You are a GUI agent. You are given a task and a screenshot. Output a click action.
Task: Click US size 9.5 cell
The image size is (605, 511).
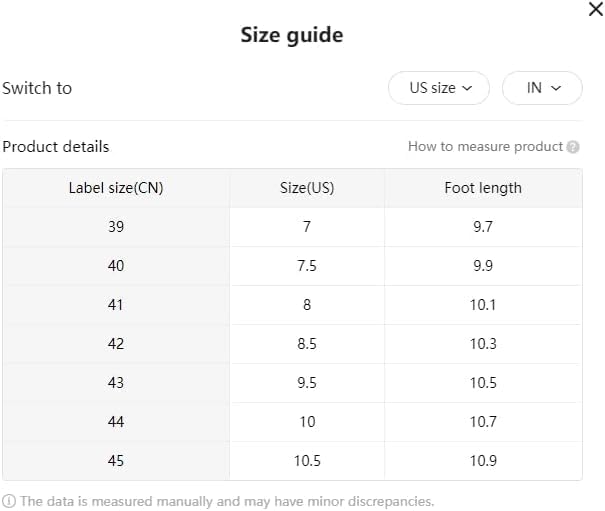click(x=307, y=382)
